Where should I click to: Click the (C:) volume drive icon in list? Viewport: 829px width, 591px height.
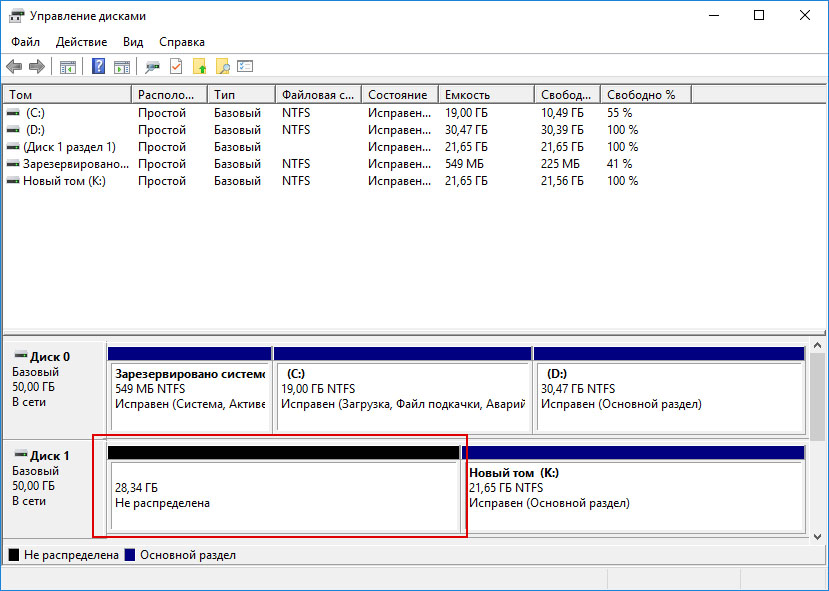(x=13, y=113)
